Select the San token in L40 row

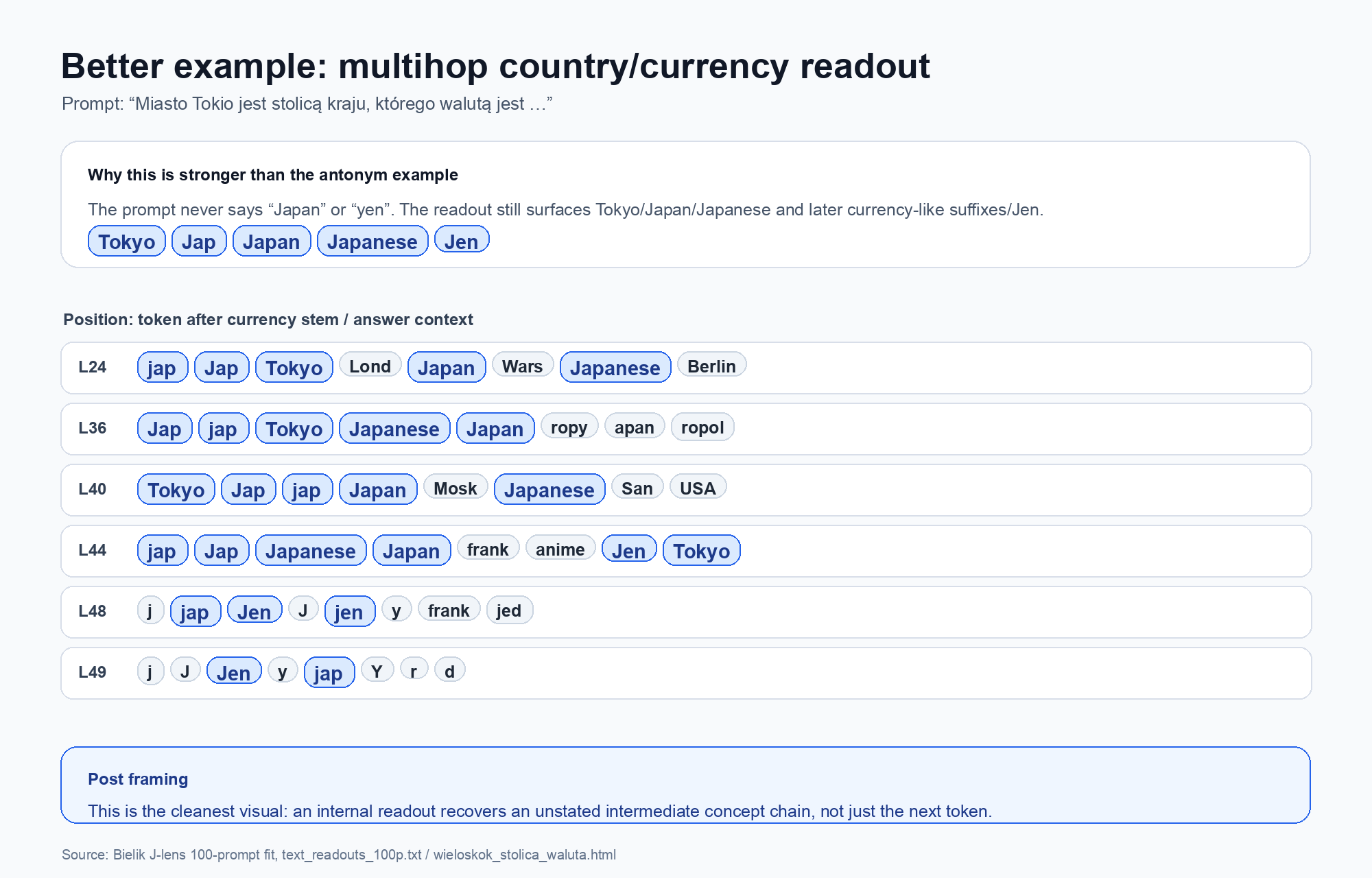click(637, 488)
